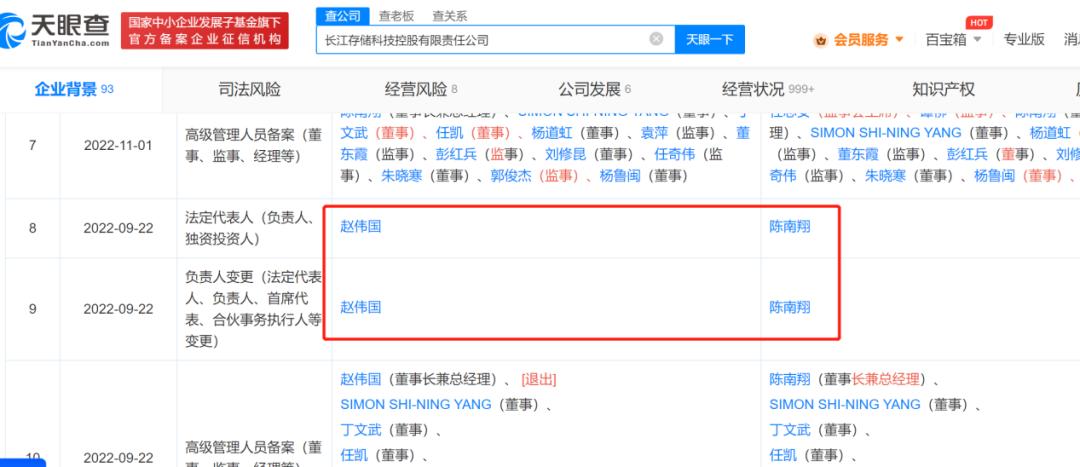The image size is (1080, 467).
Task: Open the 经营状况 tab
Action: (768, 89)
